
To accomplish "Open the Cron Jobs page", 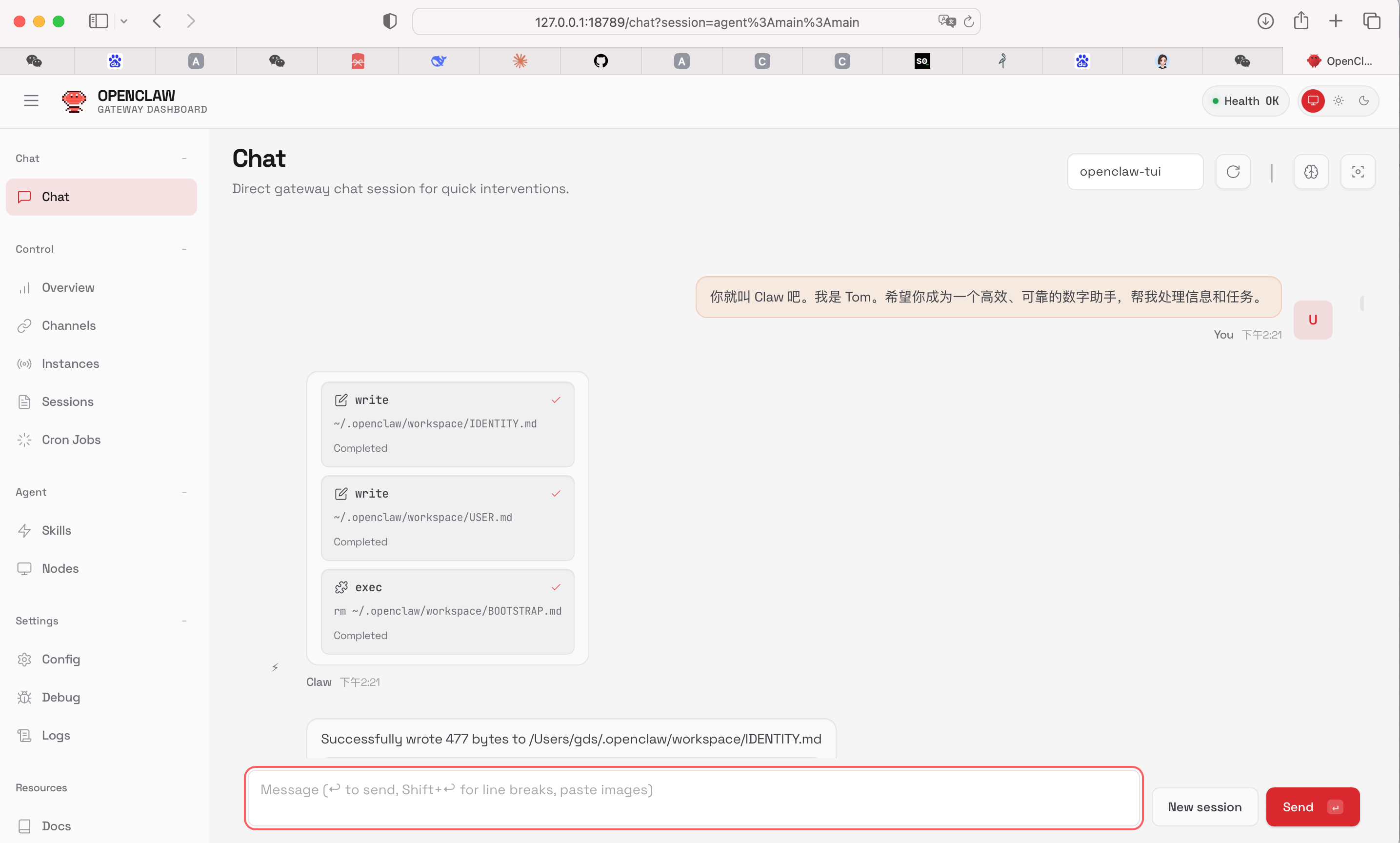I will (71, 440).
